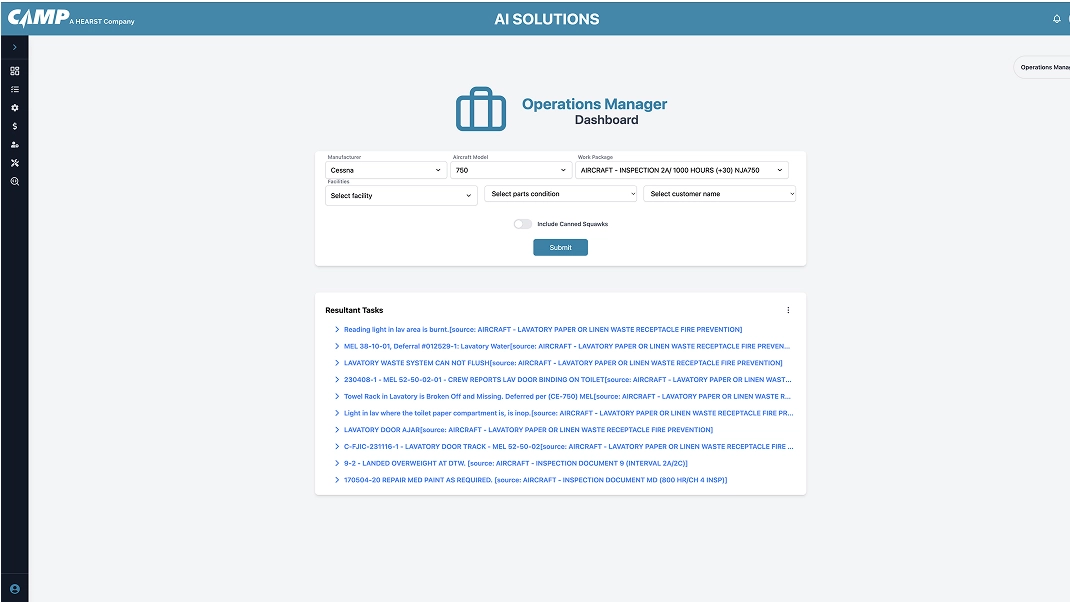Expand the 'C-FJIC-231116-1' task chevron

(336, 446)
